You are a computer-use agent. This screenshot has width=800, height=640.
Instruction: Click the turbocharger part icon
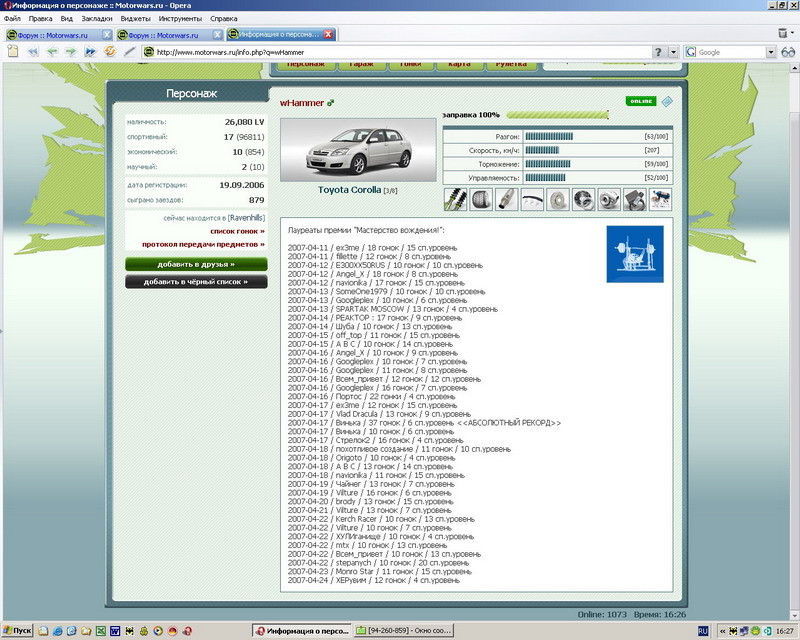609,199
